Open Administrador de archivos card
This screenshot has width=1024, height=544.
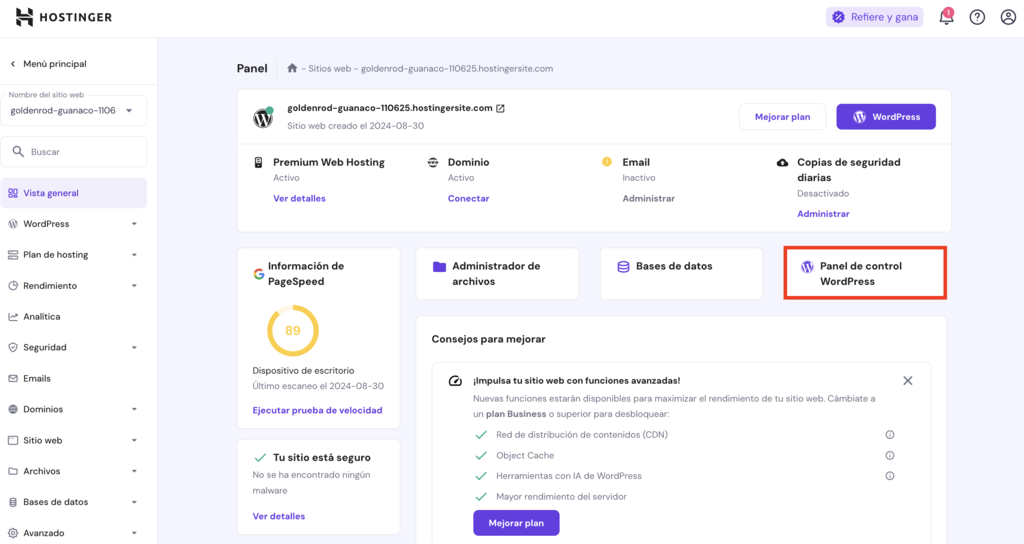[x=497, y=274]
